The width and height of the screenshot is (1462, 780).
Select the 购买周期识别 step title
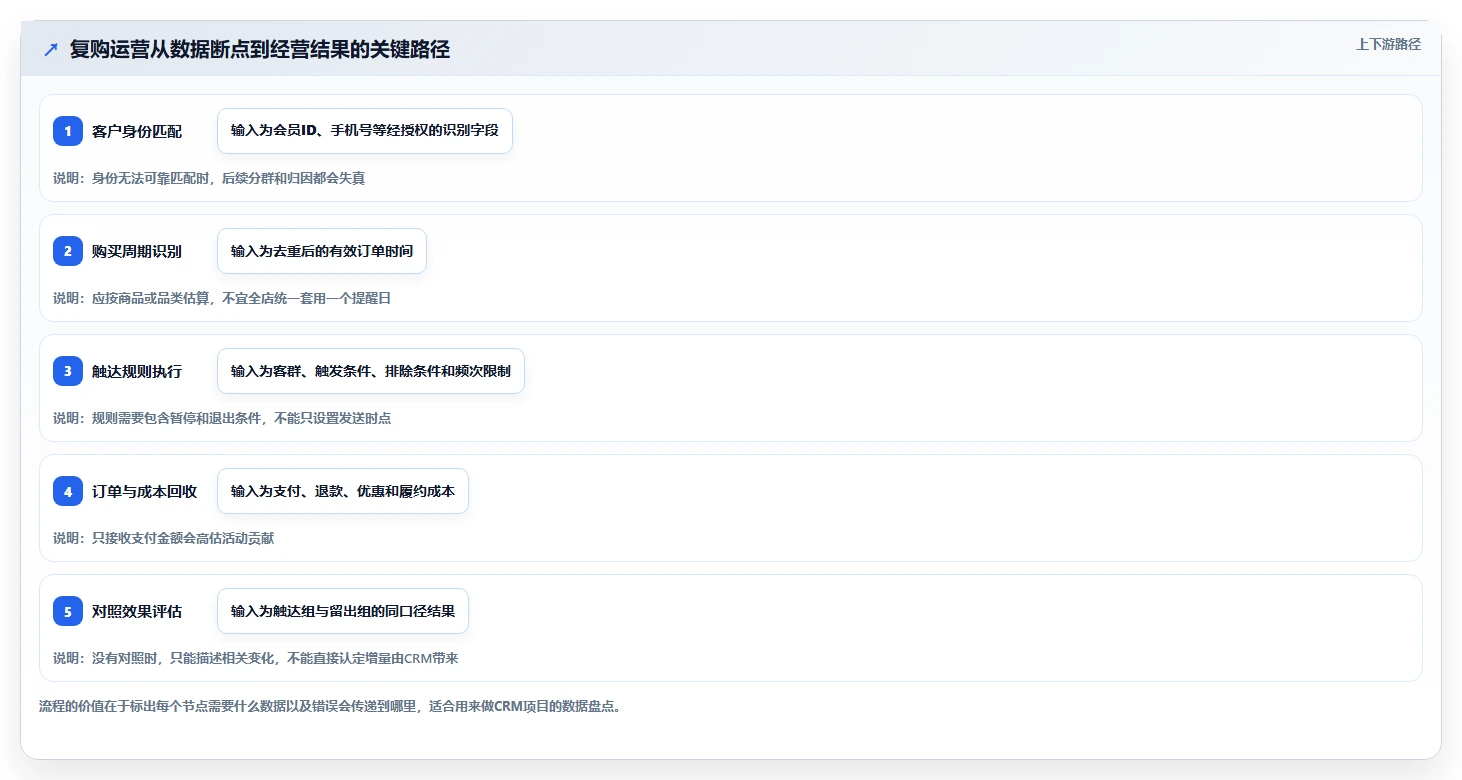click(x=137, y=251)
